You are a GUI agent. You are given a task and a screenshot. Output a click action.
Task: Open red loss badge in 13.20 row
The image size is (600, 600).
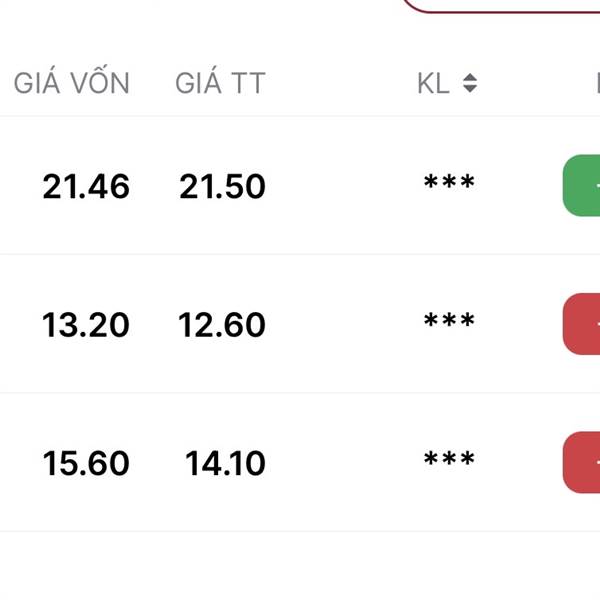tap(581, 324)
